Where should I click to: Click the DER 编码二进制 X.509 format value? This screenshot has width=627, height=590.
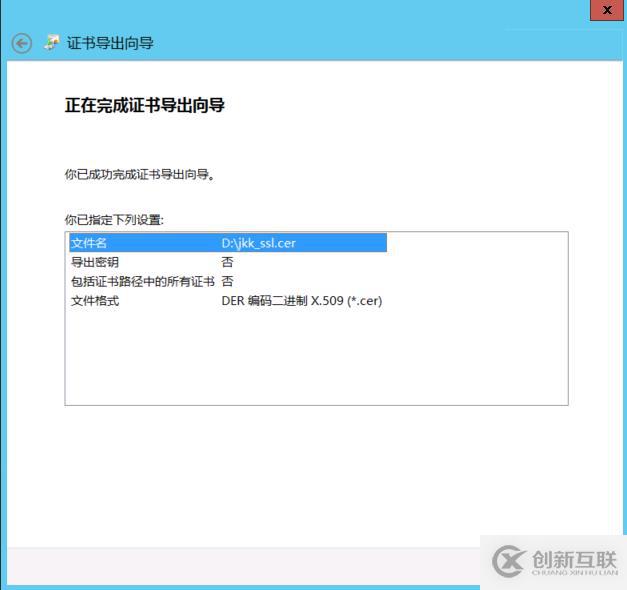coord(302,300)
